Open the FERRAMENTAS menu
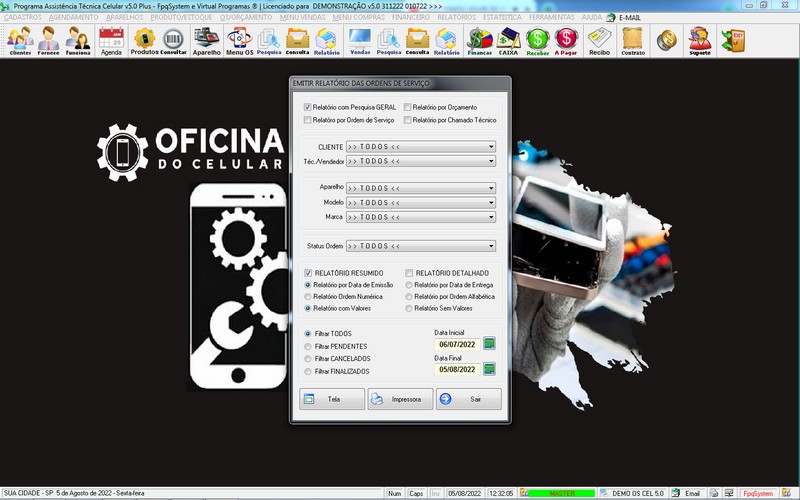Viewport: 800px width, 500px height. (x=552, y=17)
